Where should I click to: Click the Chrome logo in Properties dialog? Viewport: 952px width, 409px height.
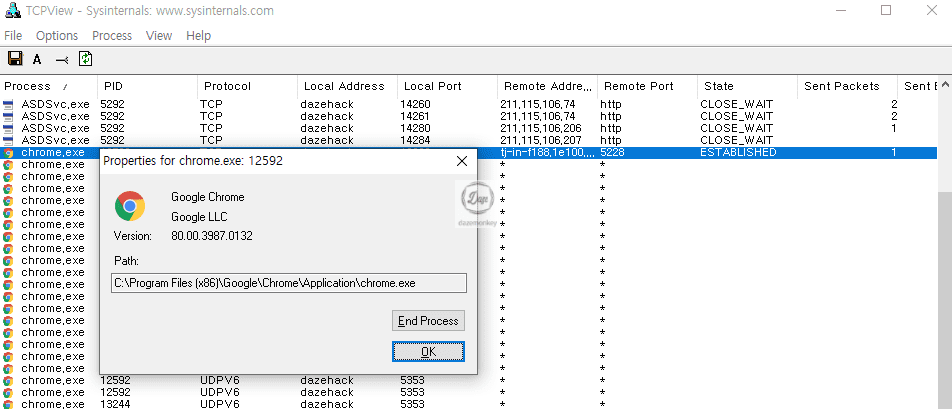(130, 206)
